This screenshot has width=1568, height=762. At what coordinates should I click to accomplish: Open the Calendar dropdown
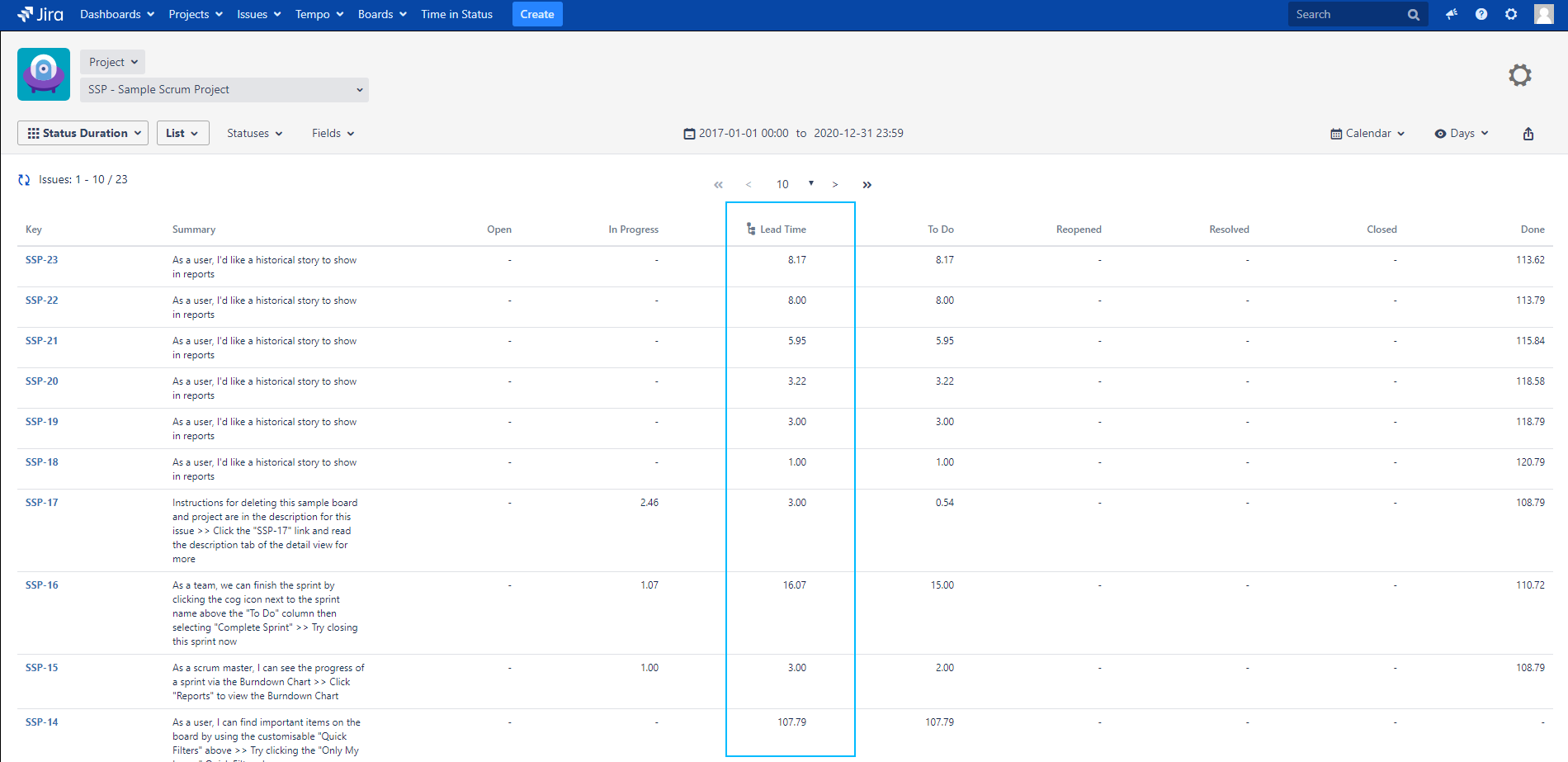pyautogui.click(x=1367, y=134)
